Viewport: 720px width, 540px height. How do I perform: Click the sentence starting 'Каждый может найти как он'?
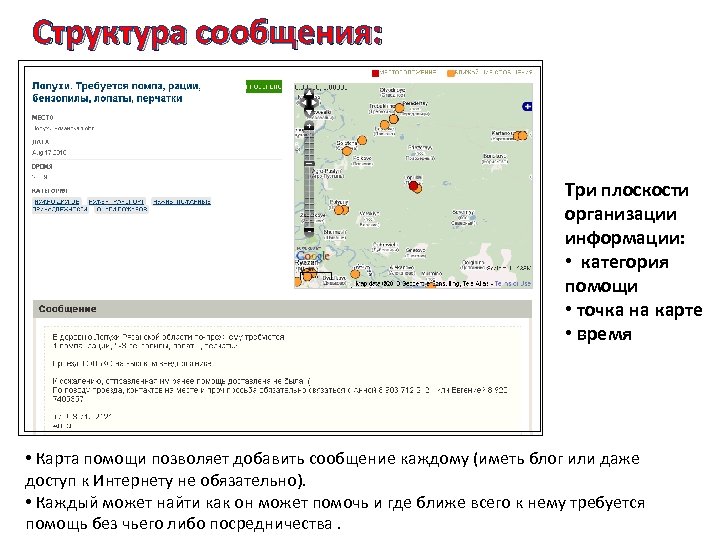[335, 513]
